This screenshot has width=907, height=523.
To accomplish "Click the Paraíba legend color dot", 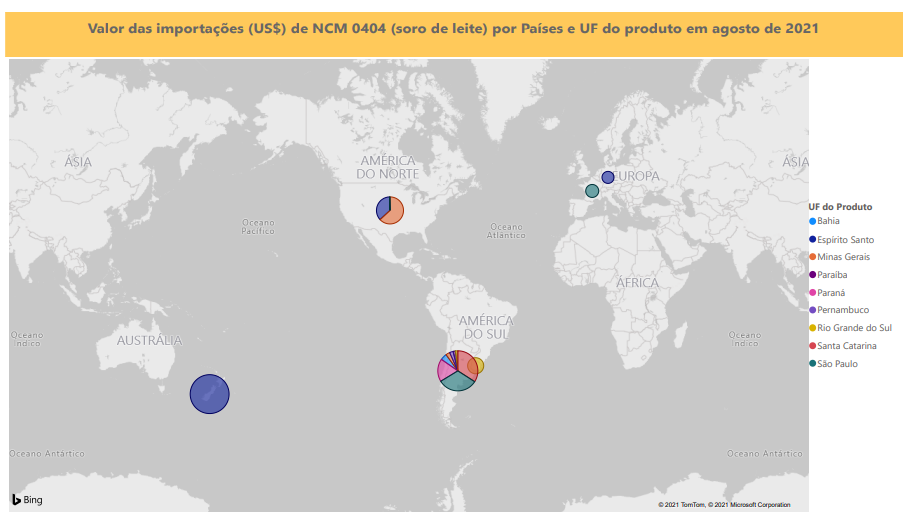I will pos(813,275).
